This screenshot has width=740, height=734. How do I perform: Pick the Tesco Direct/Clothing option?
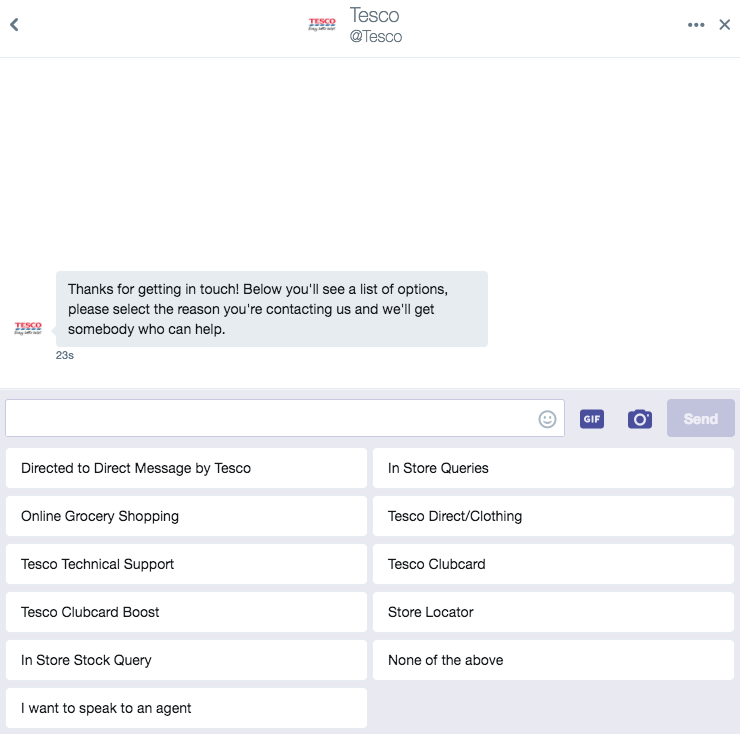click(x=553, y=516)
